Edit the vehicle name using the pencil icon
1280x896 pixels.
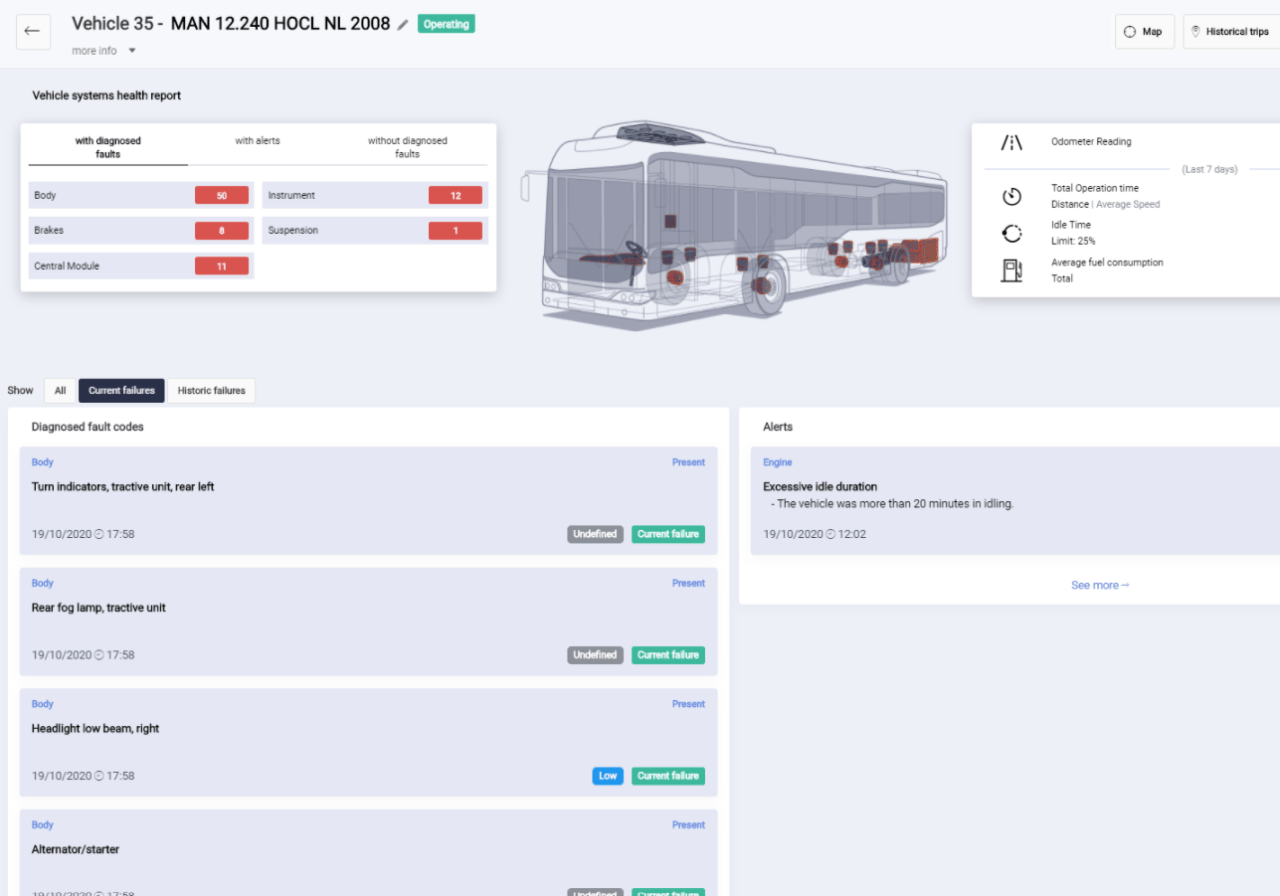tap(404, 23)
